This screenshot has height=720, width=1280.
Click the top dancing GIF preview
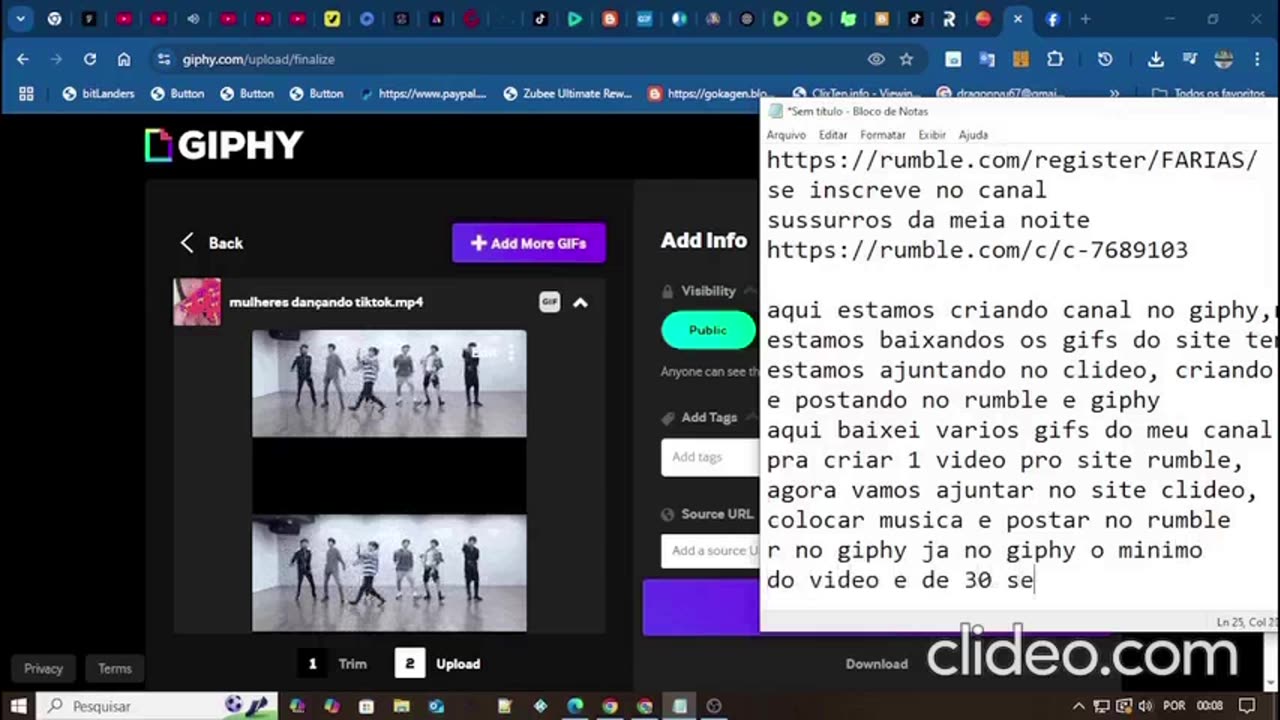pyautogui.click(x=389, y=383)
